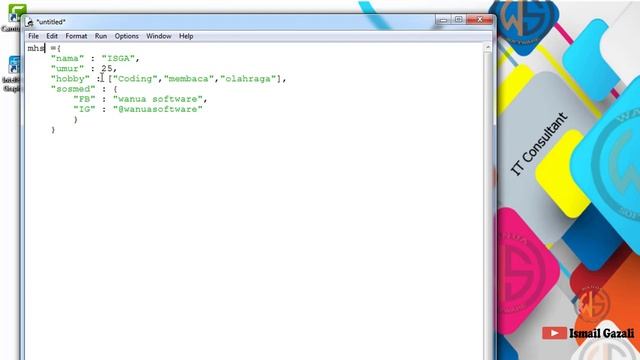The width and height of the screenshot is (640, 360).
Task: Click the scrollbar up arrow in the editor
Action: pyautogui.click(x=487, y=48)
